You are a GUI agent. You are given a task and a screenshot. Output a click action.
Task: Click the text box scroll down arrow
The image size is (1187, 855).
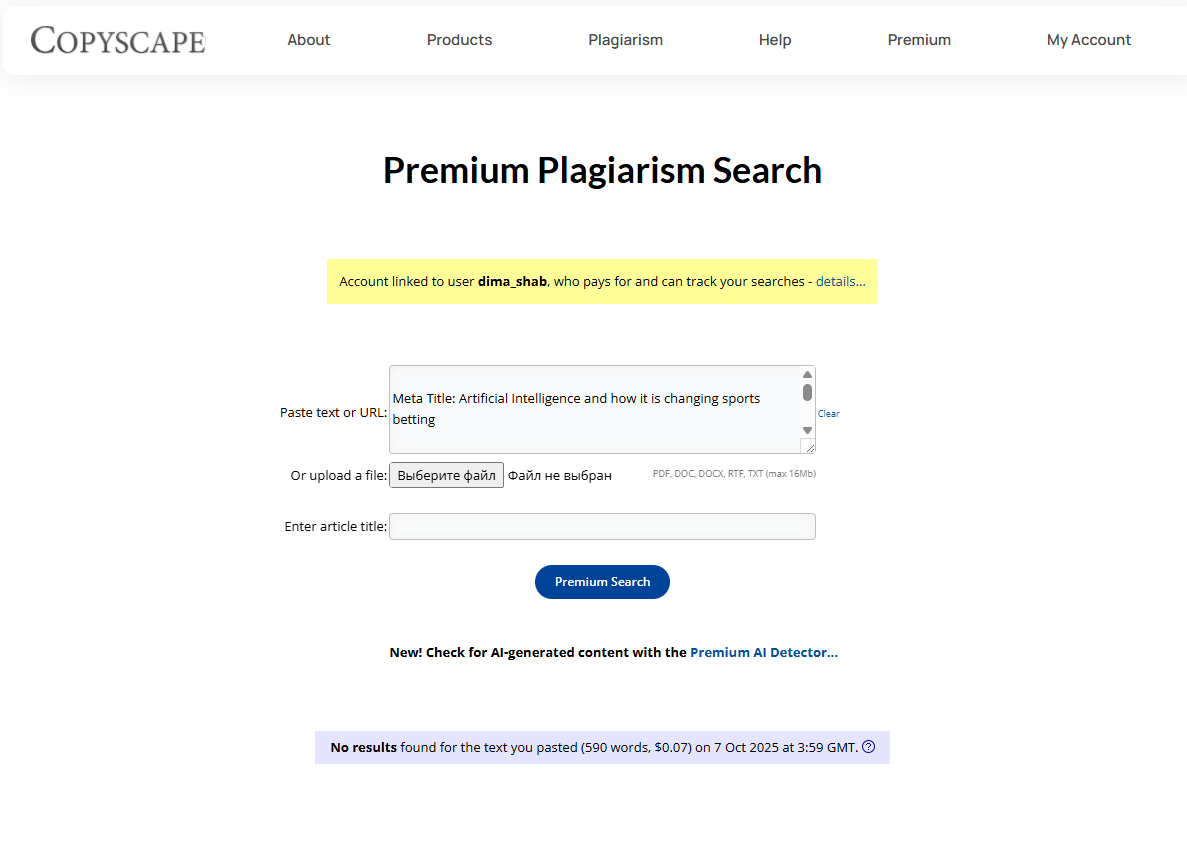tap(807, 430)
